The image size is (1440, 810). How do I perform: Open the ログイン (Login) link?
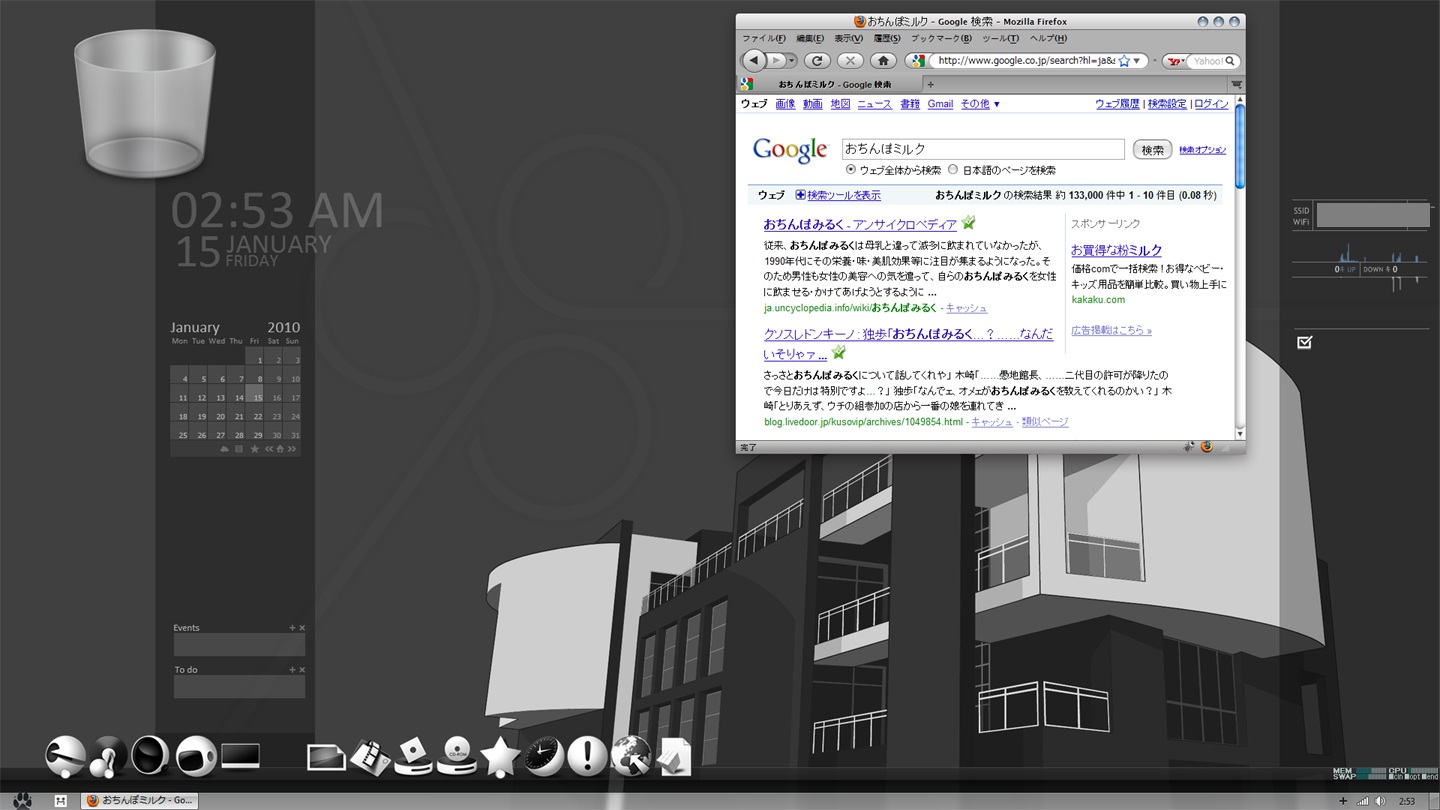click(x=1212, y=104)
